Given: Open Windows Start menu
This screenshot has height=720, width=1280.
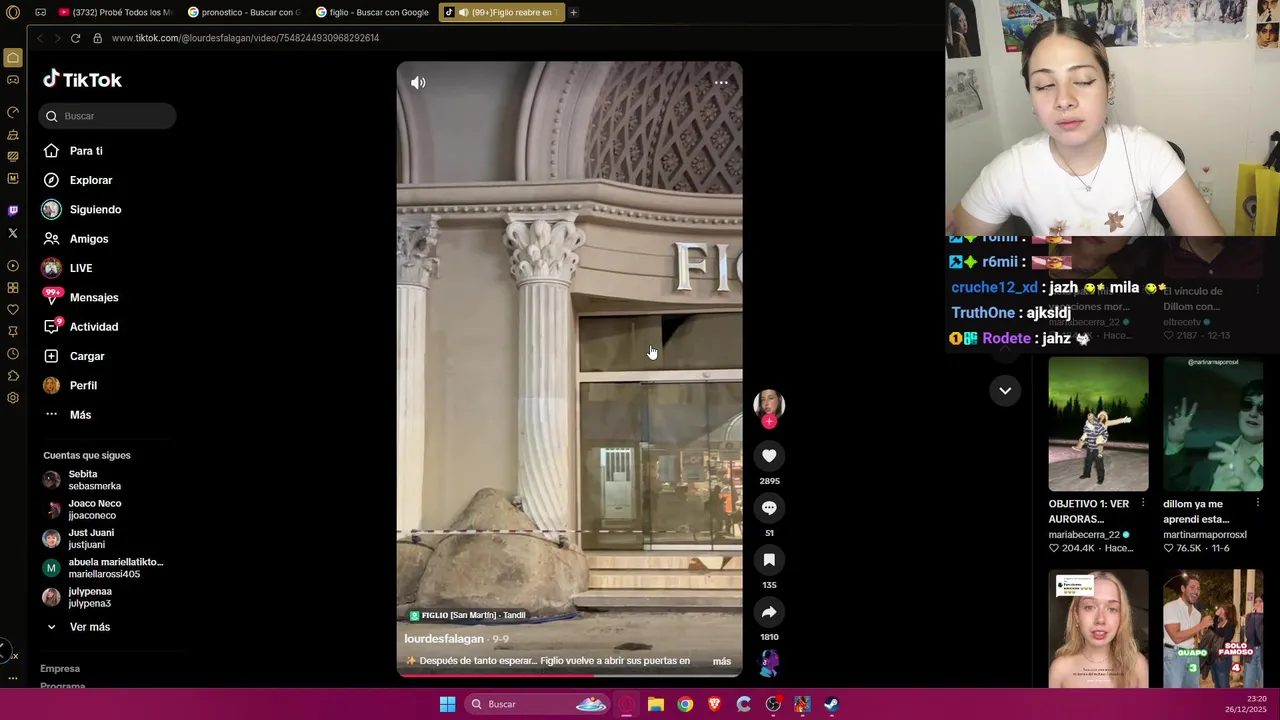Looking at the screenshot, I should (x=447, y=704).
